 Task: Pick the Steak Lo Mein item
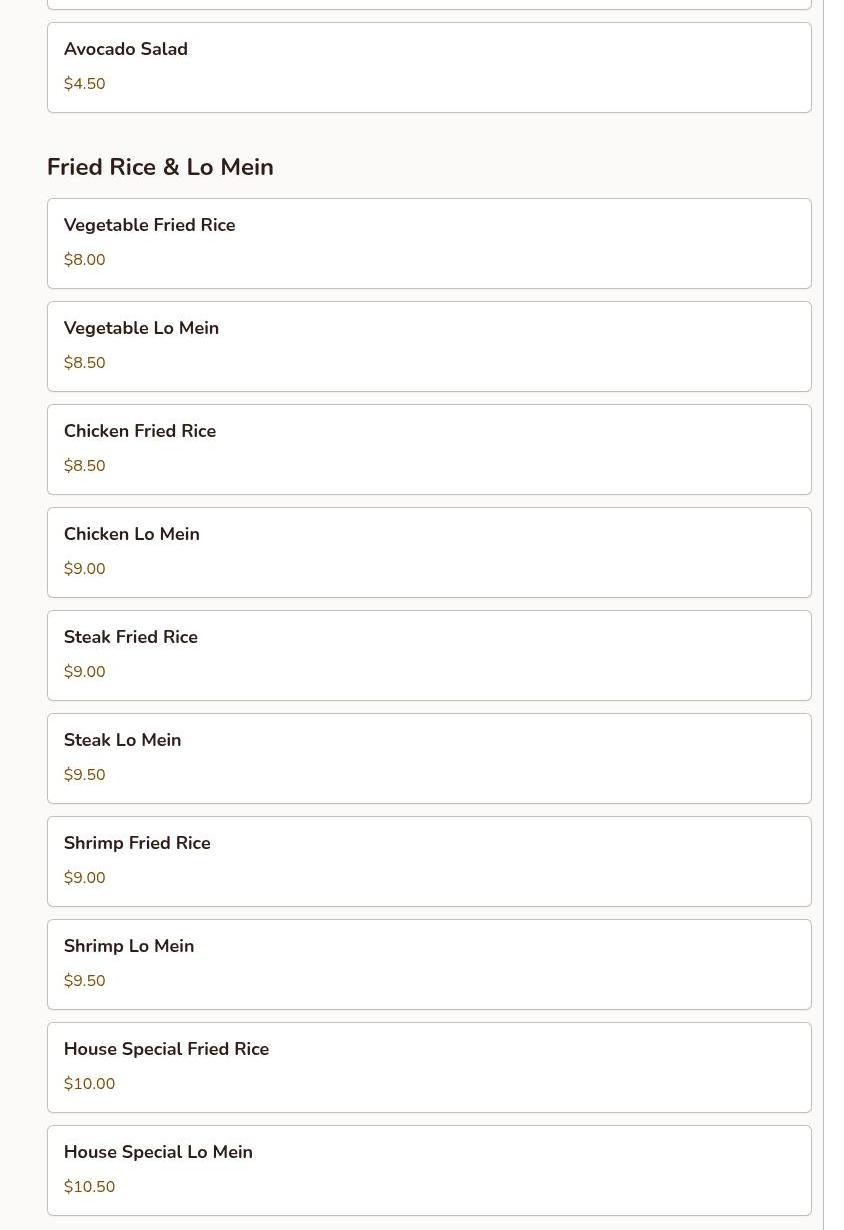(x=429, y=759)
